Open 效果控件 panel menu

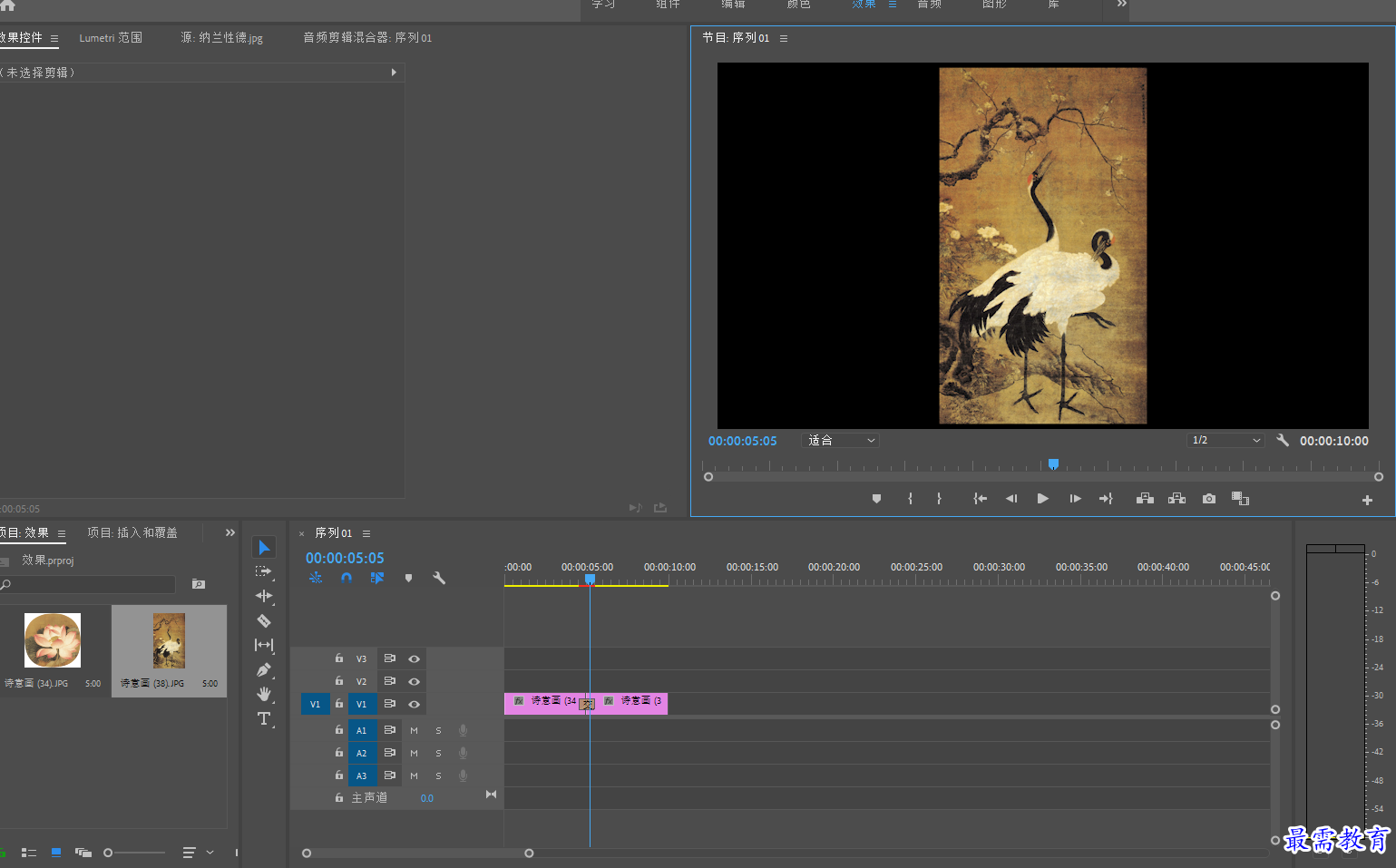click(54, 38)
